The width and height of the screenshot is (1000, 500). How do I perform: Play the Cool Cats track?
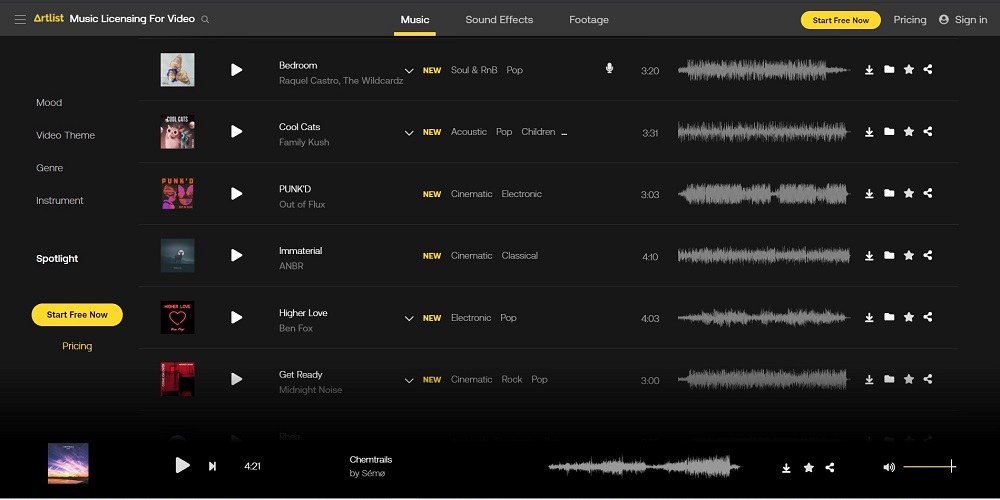(x=237, y=131)
